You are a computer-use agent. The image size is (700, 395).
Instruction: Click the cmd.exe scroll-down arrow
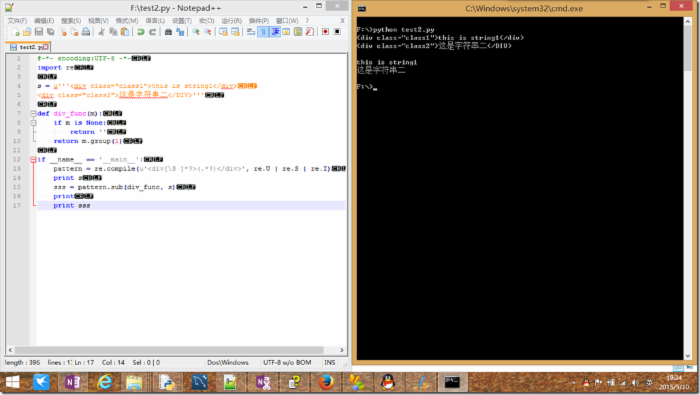tap(688, 356)
